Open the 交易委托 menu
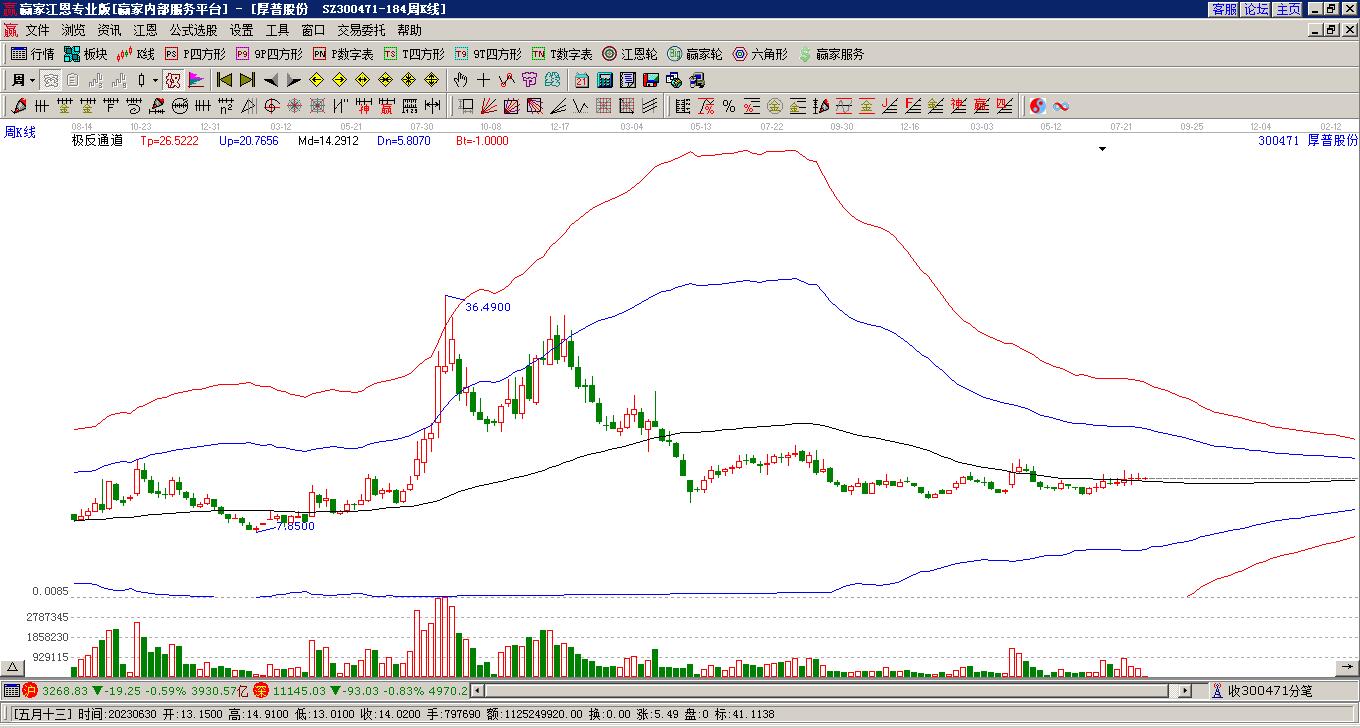 pyautogui.click(x=361, y=31)
